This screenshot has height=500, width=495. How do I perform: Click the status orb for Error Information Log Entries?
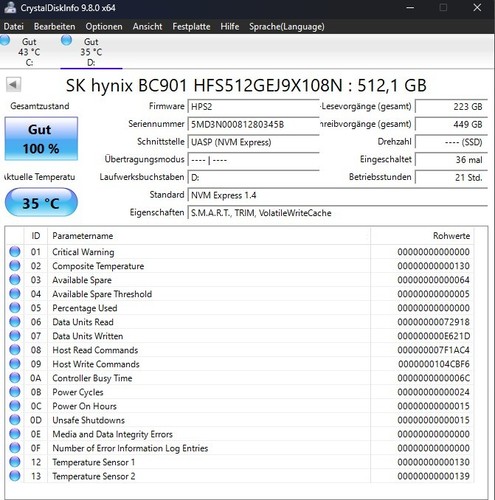tap(15, 448)
